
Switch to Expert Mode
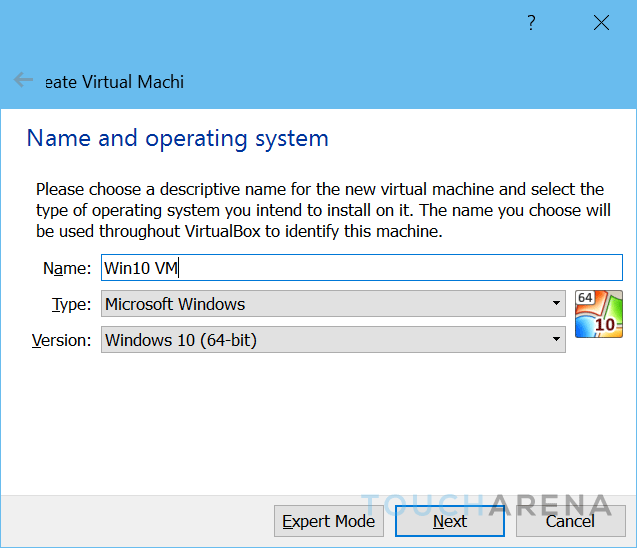(x=329, y=521)
